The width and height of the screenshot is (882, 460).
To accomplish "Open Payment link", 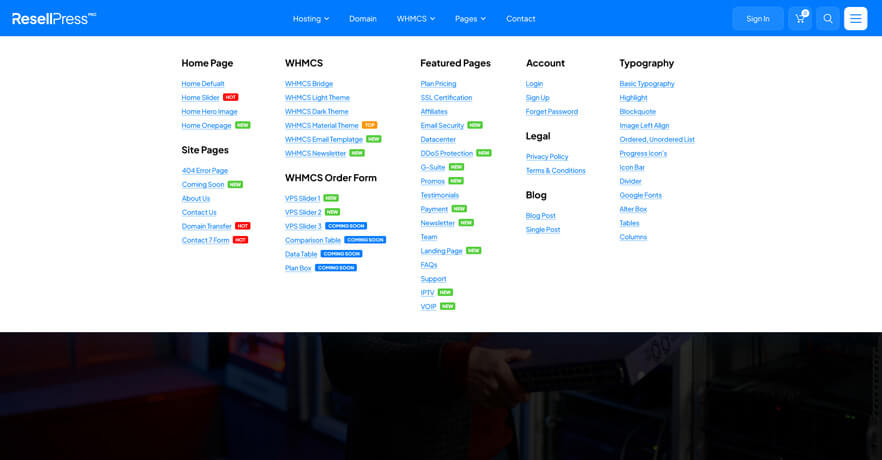I will tap(434, 209).
